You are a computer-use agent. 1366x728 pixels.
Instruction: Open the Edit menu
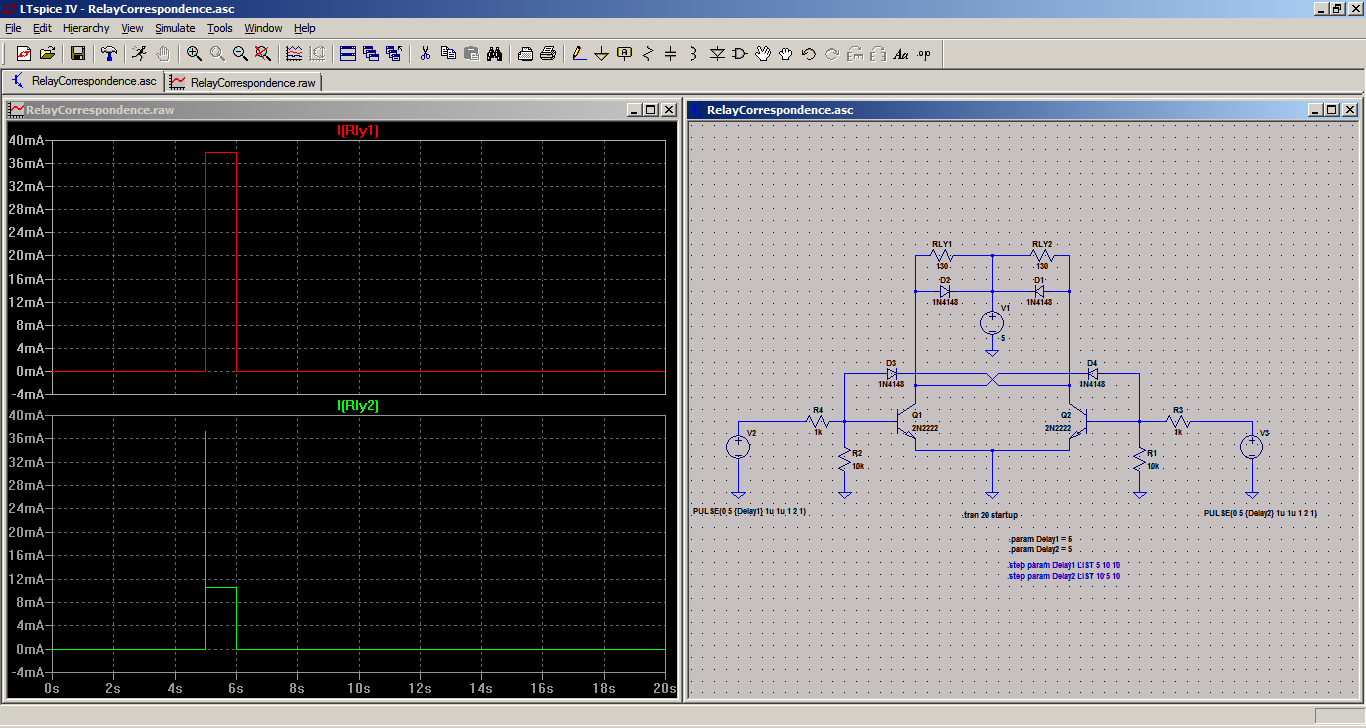pos(42,28)
